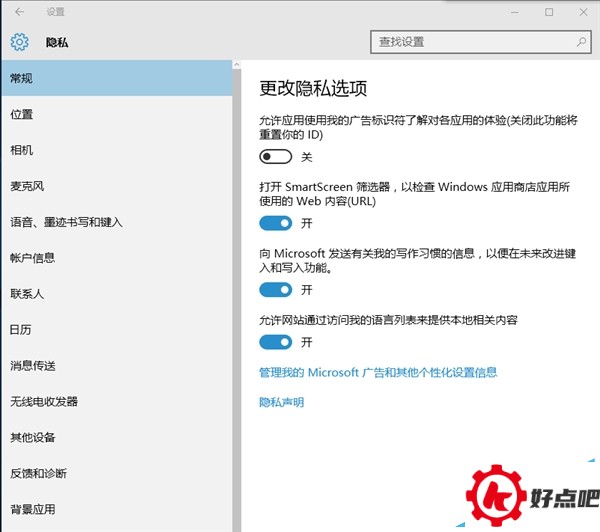Open 语音、墨迹书写和键入 settings
This screenshot has width=600, height=532.
(x=117, y=222)
